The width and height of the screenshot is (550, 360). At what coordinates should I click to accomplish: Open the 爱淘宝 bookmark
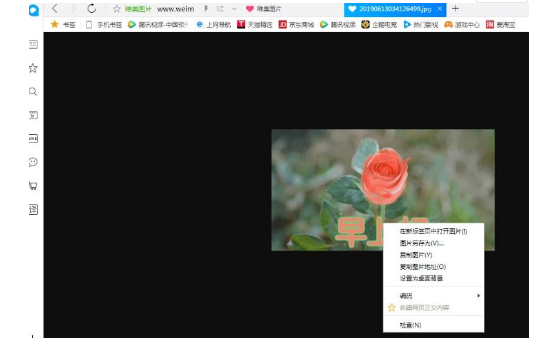(501, 25)
